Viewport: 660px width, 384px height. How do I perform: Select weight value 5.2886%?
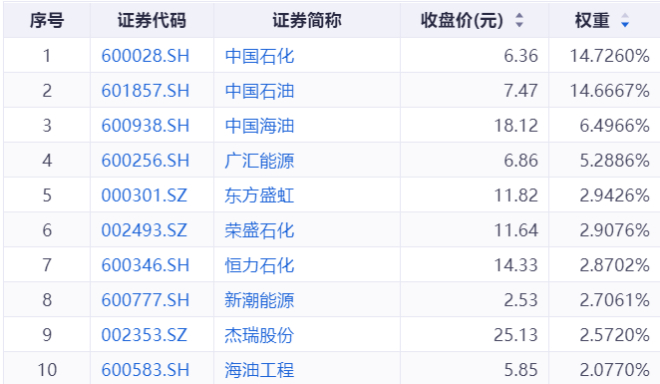[615, 160]
